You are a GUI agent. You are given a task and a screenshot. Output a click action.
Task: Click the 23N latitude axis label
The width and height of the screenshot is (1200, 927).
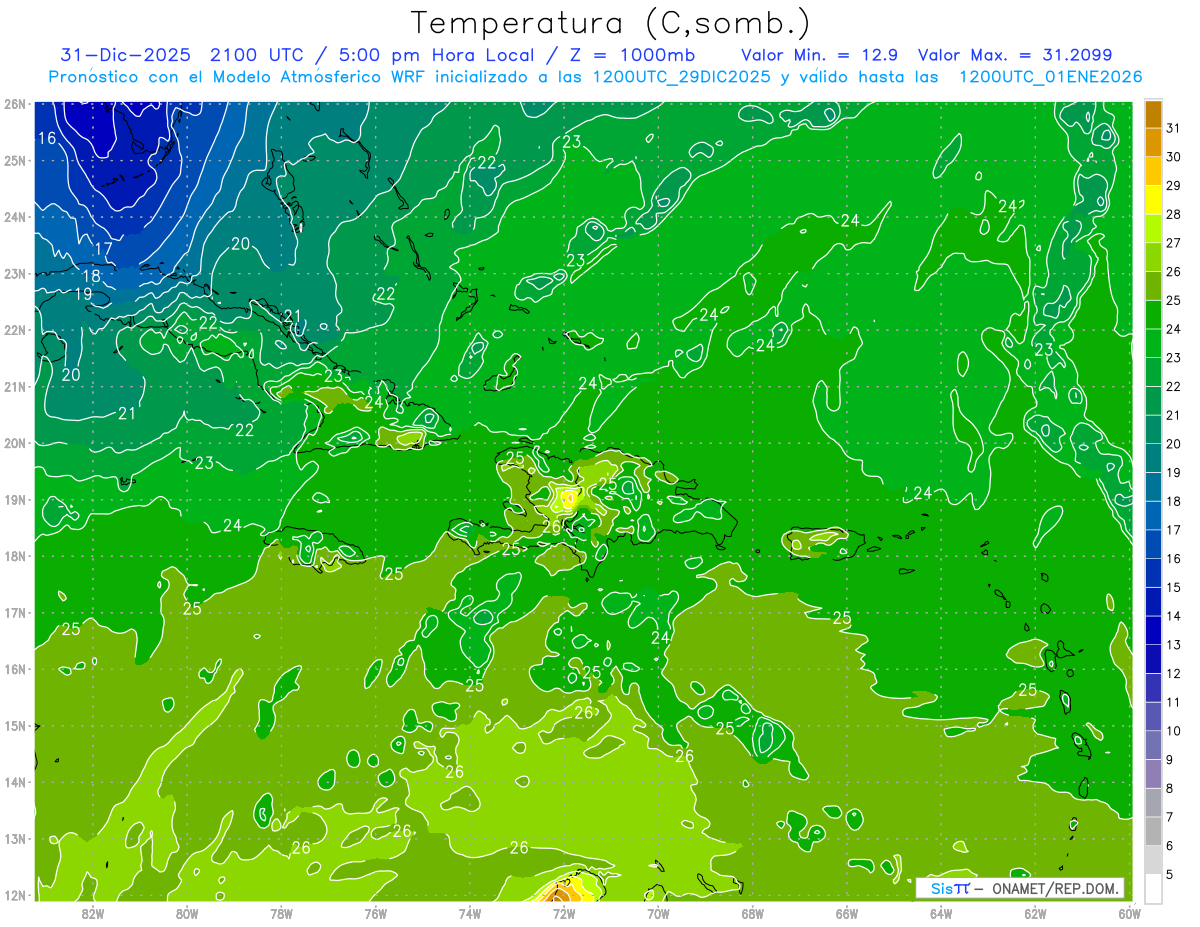(x=15, y=273)
